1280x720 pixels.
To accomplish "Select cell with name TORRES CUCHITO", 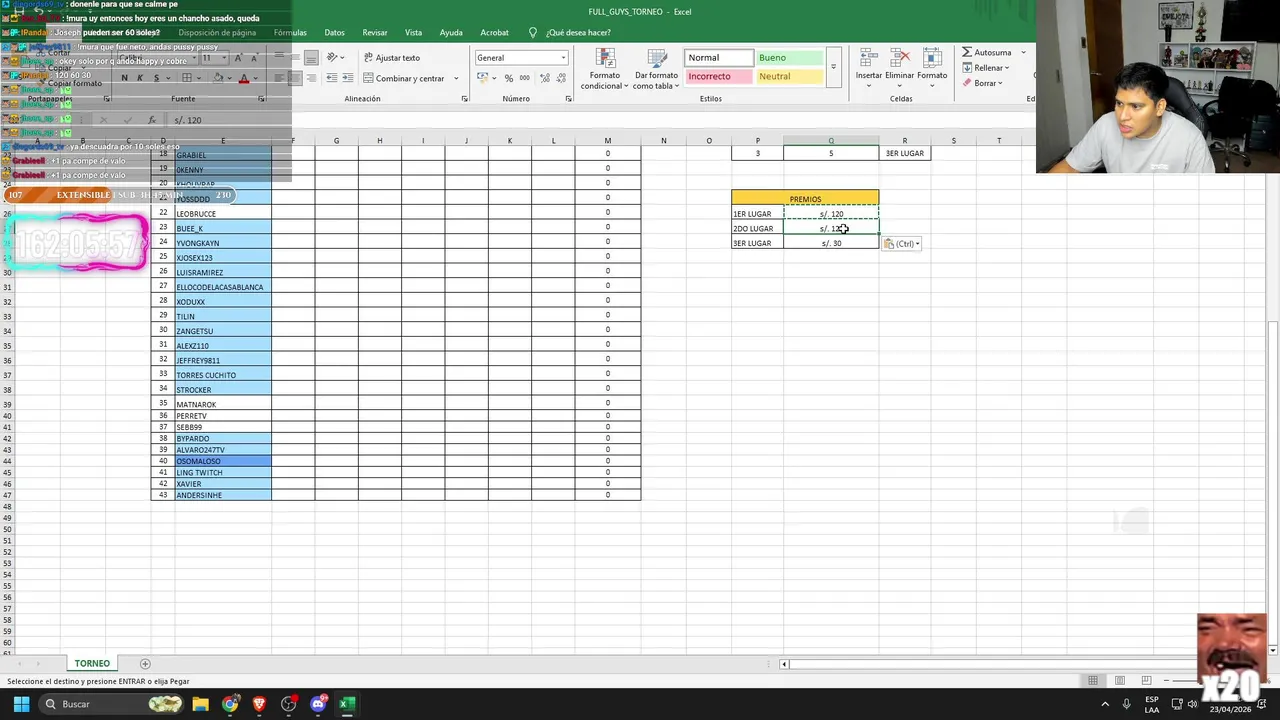I will click(x=222, y=375).
